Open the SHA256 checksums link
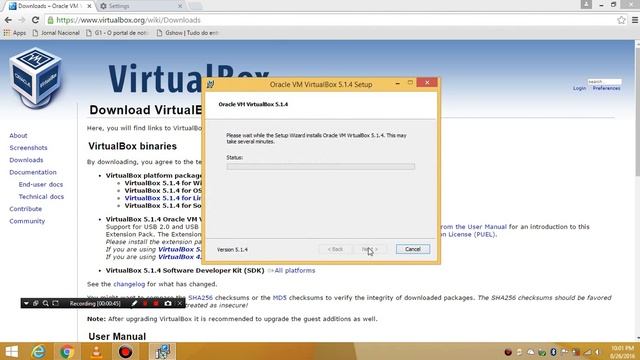 click(200, 298)
